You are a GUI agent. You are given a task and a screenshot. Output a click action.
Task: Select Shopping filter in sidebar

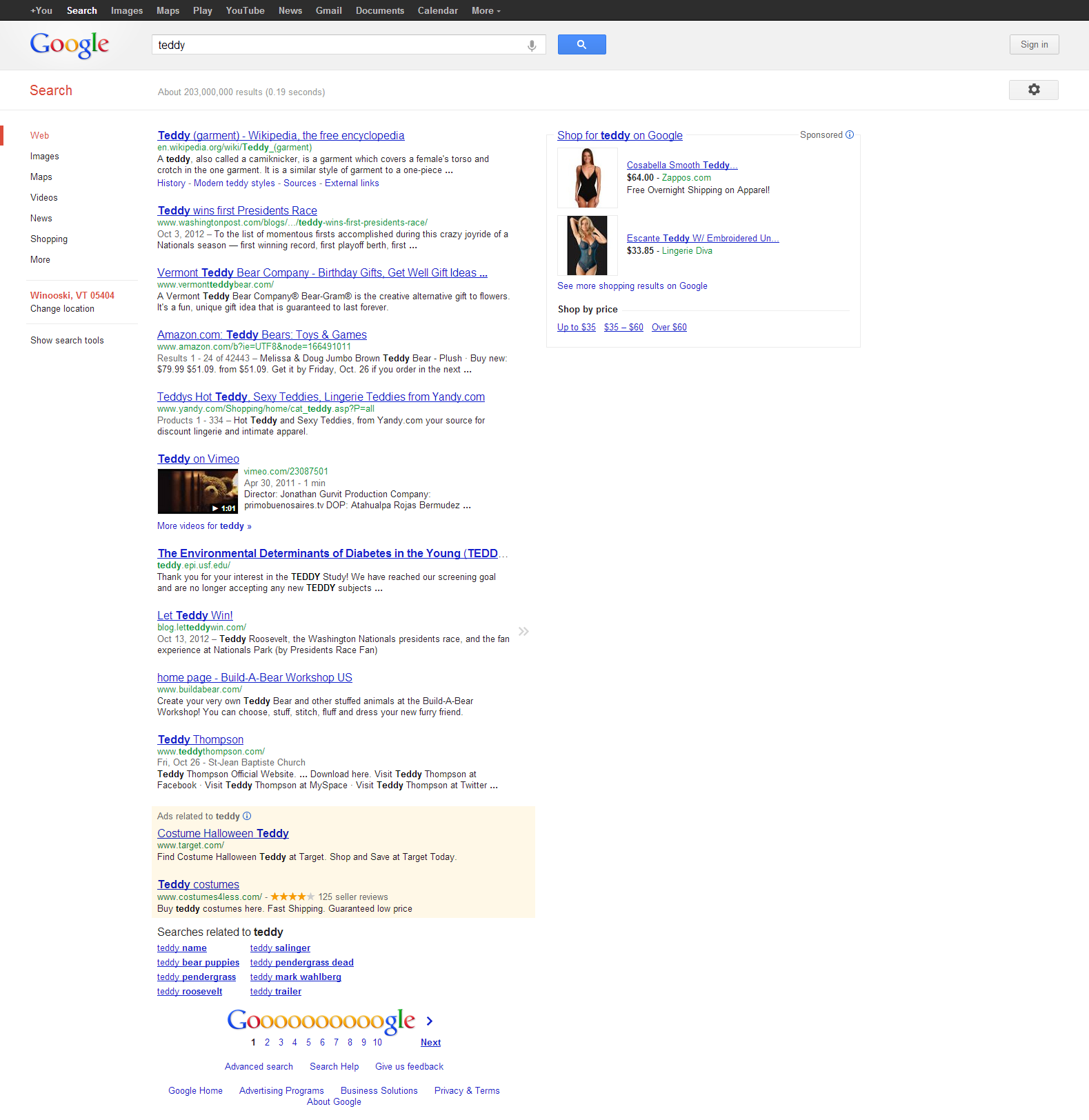[x=49, y=239]
